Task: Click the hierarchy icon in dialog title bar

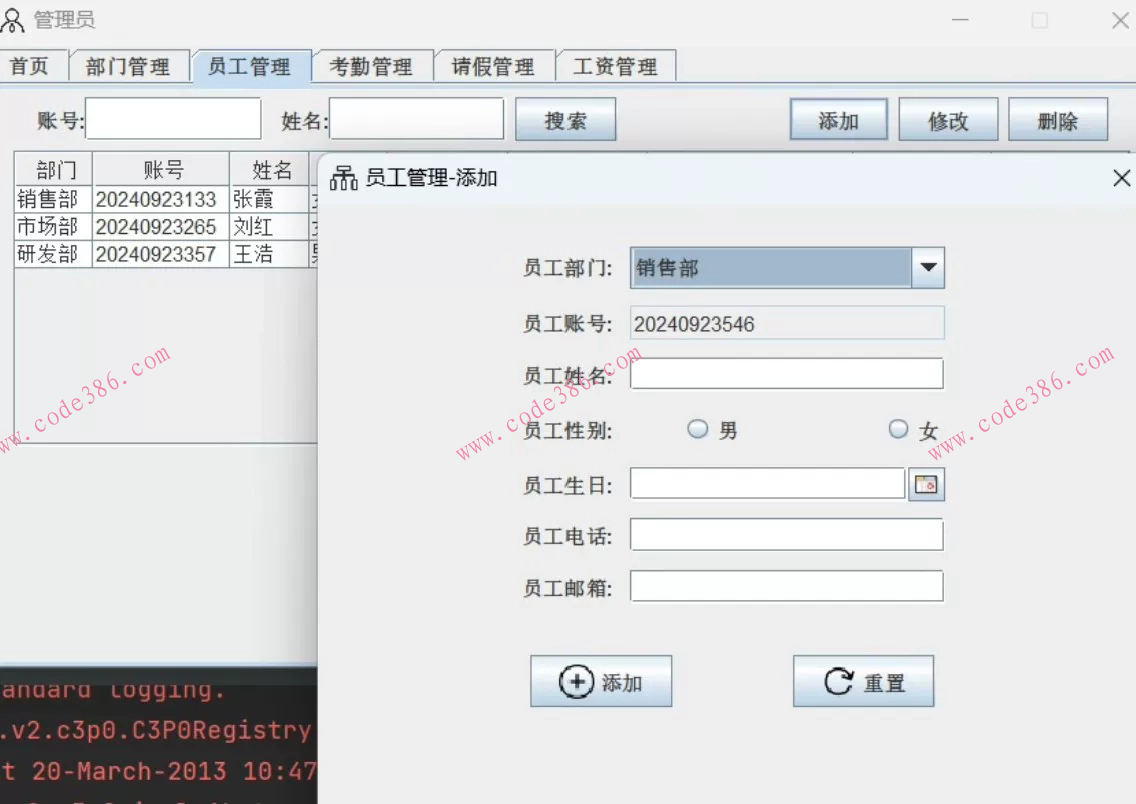Action: [343, 177]
